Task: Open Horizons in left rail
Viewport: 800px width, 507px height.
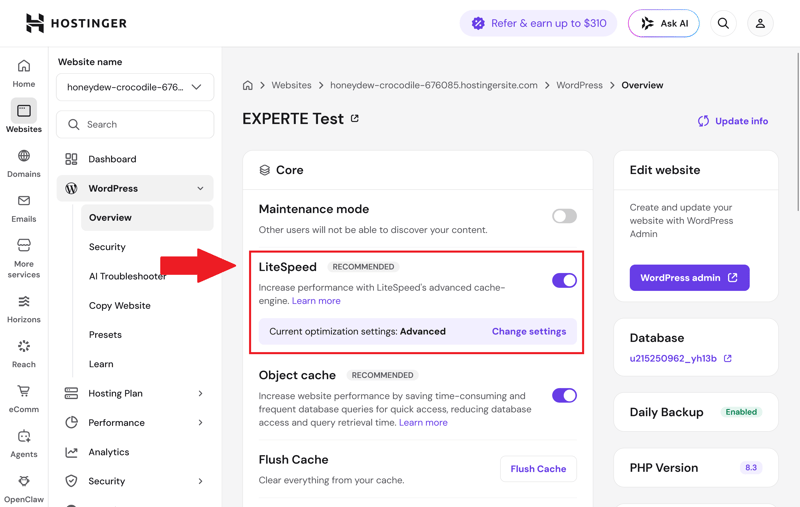Action: click(x=24, y=309)
